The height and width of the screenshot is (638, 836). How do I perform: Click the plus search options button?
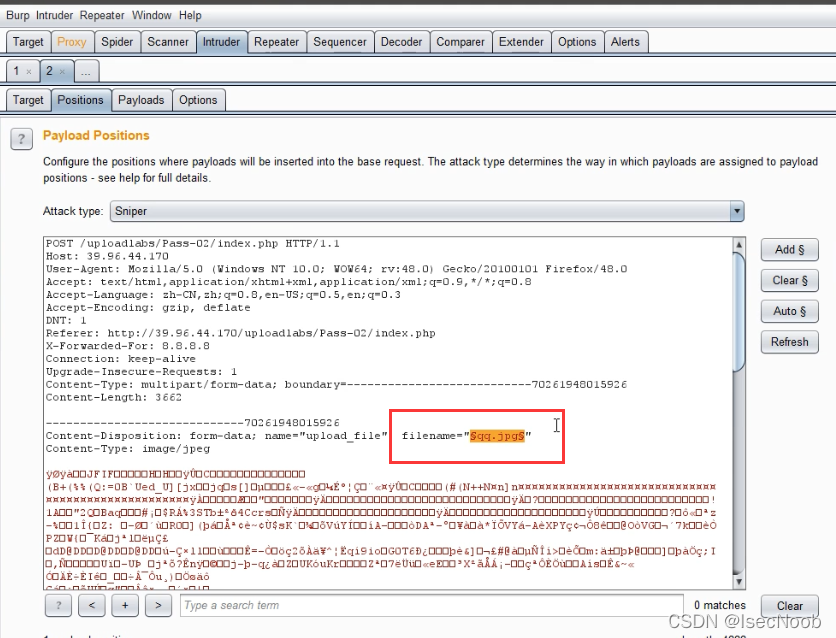click(x=125, y=605)
